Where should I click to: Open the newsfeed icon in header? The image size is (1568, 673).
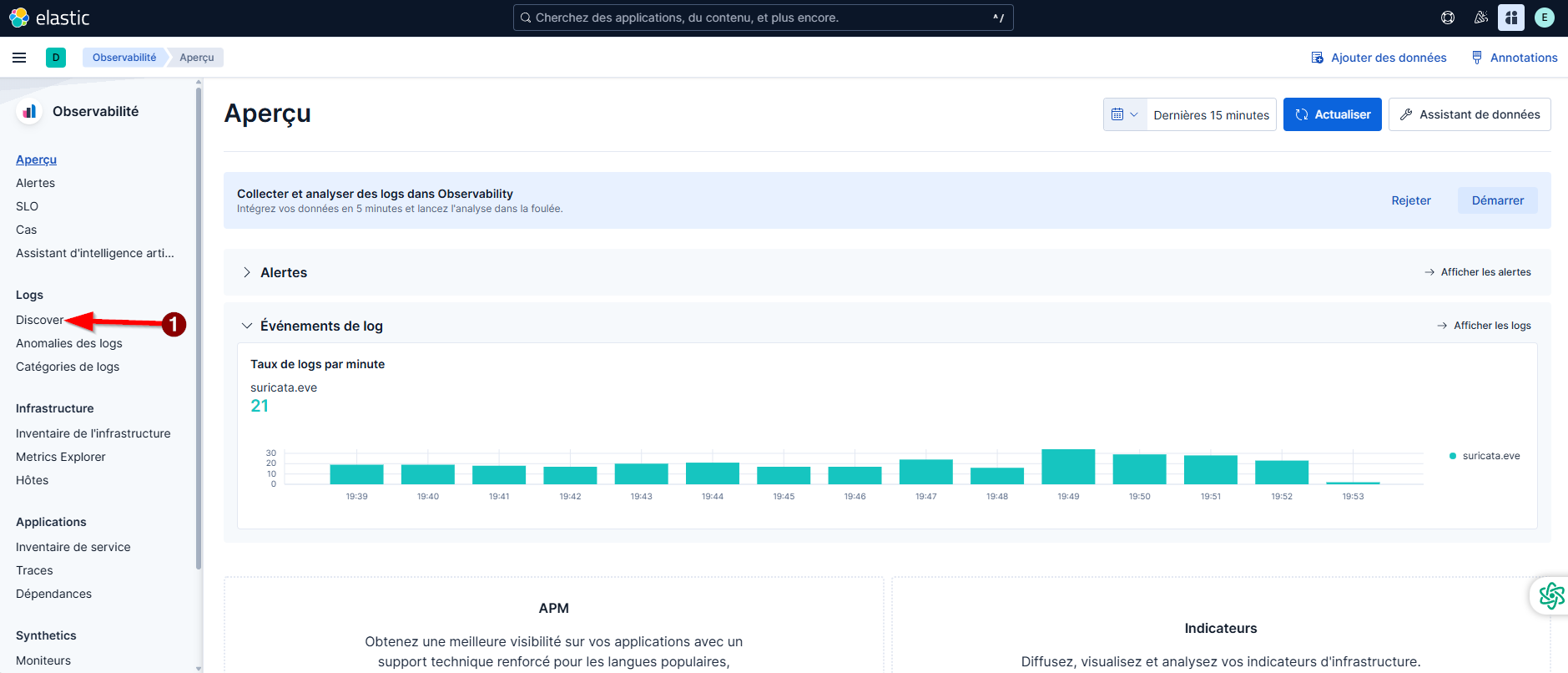coord(1480,18)
